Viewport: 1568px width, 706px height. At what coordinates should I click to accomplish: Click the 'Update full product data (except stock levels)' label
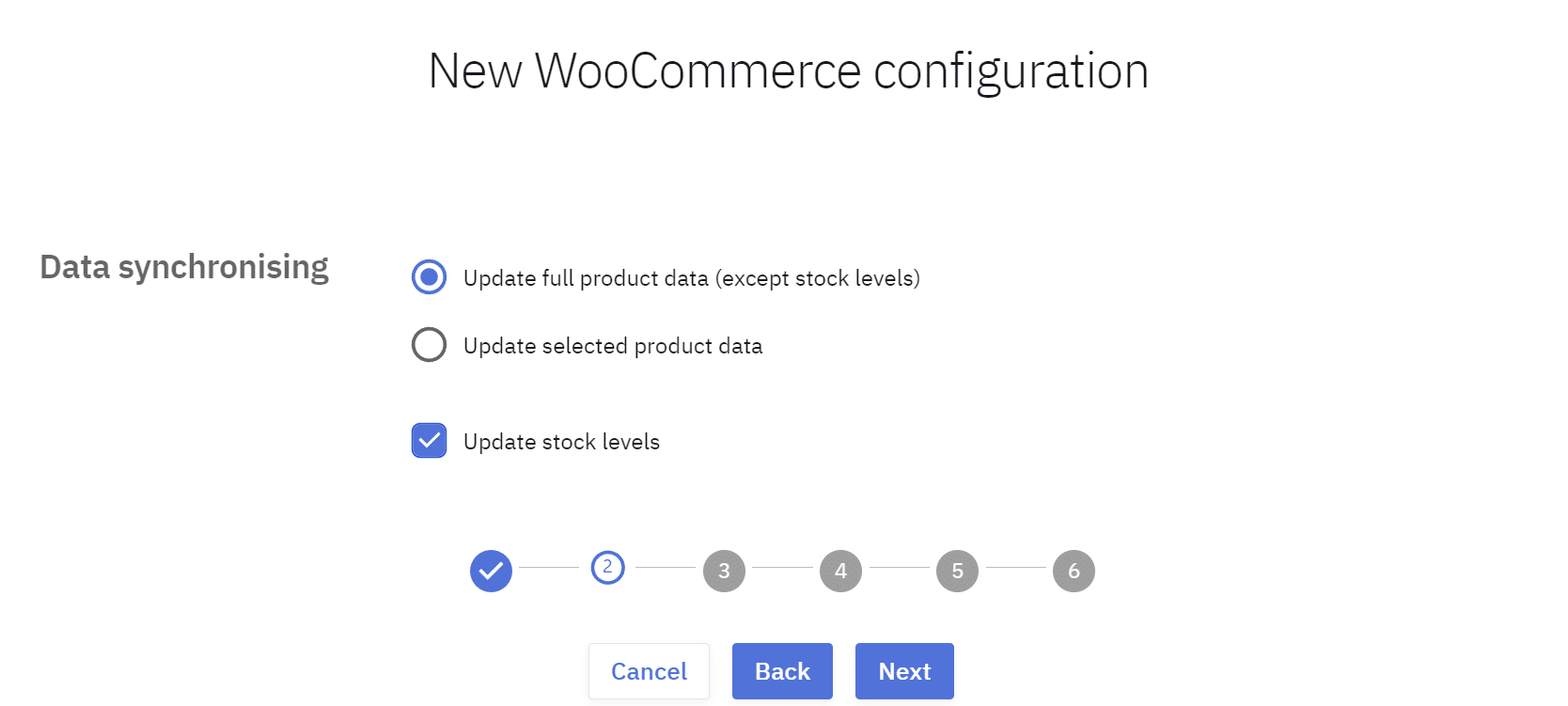(691, 278)
